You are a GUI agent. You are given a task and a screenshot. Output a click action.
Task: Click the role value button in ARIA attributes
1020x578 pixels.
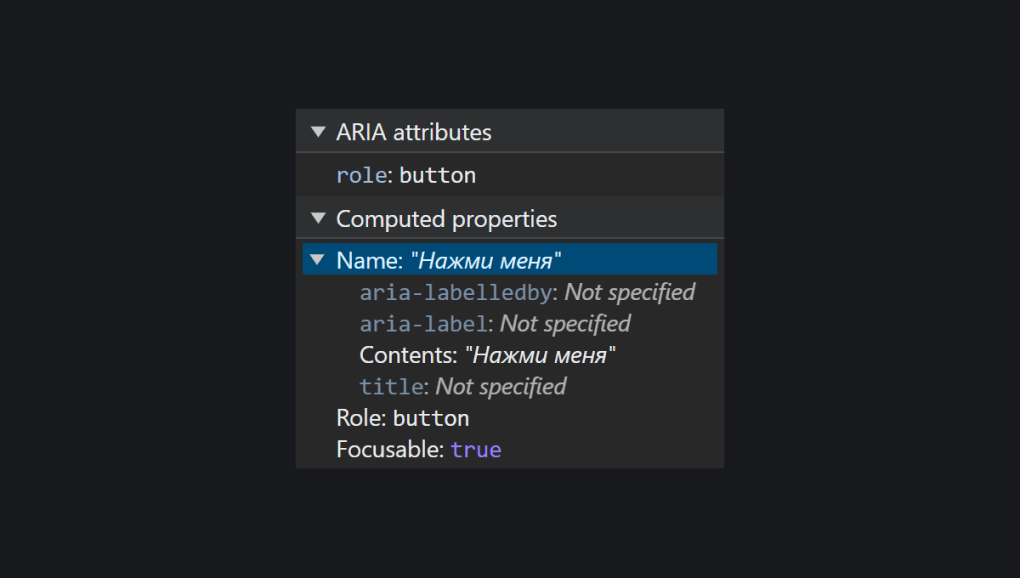(437, 175)
